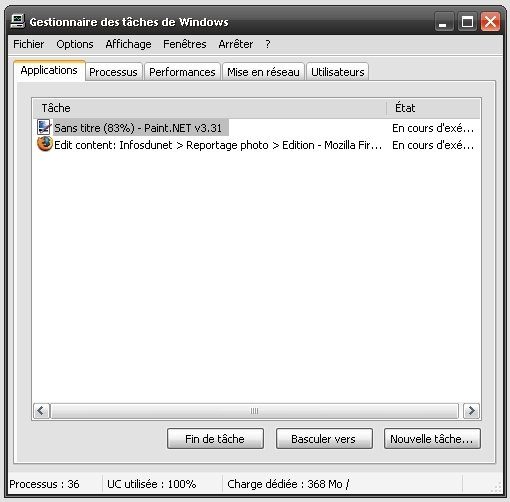The height and width of the screenshot is (502, 510).
Task: Click the Task Manager title bar icon
Action: [x=17, y=21]
